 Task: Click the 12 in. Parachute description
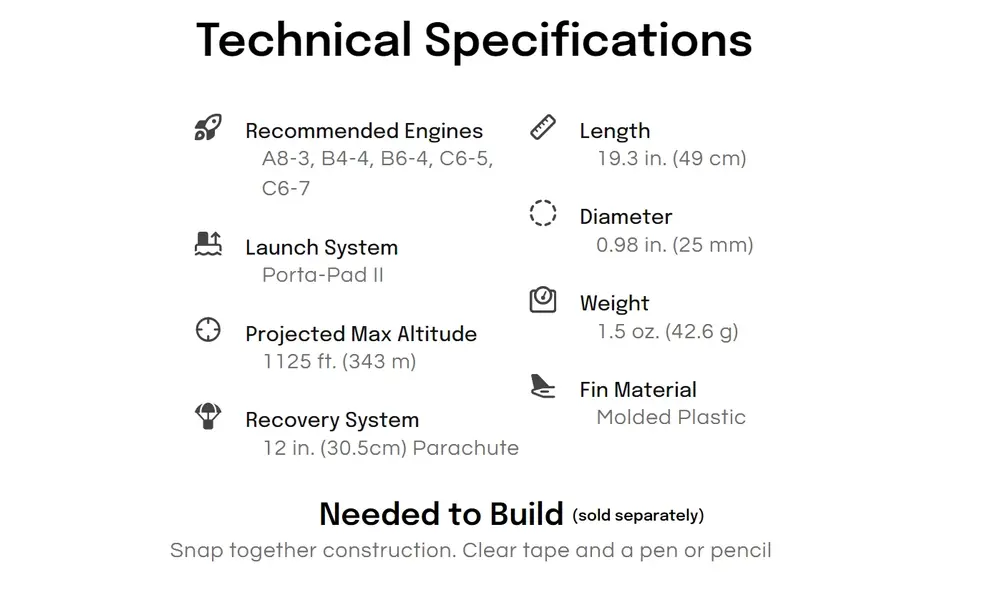tap(391, 448)
